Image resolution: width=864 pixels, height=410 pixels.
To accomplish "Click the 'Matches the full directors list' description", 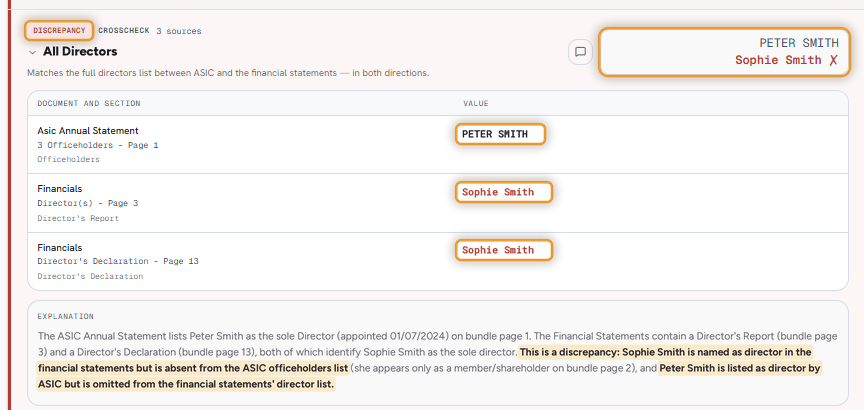I will (228, 73).
